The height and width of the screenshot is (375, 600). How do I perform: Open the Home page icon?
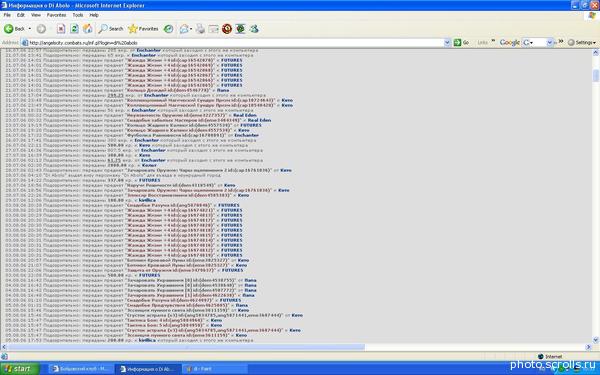pyautogui.click(x=88, y=29)
